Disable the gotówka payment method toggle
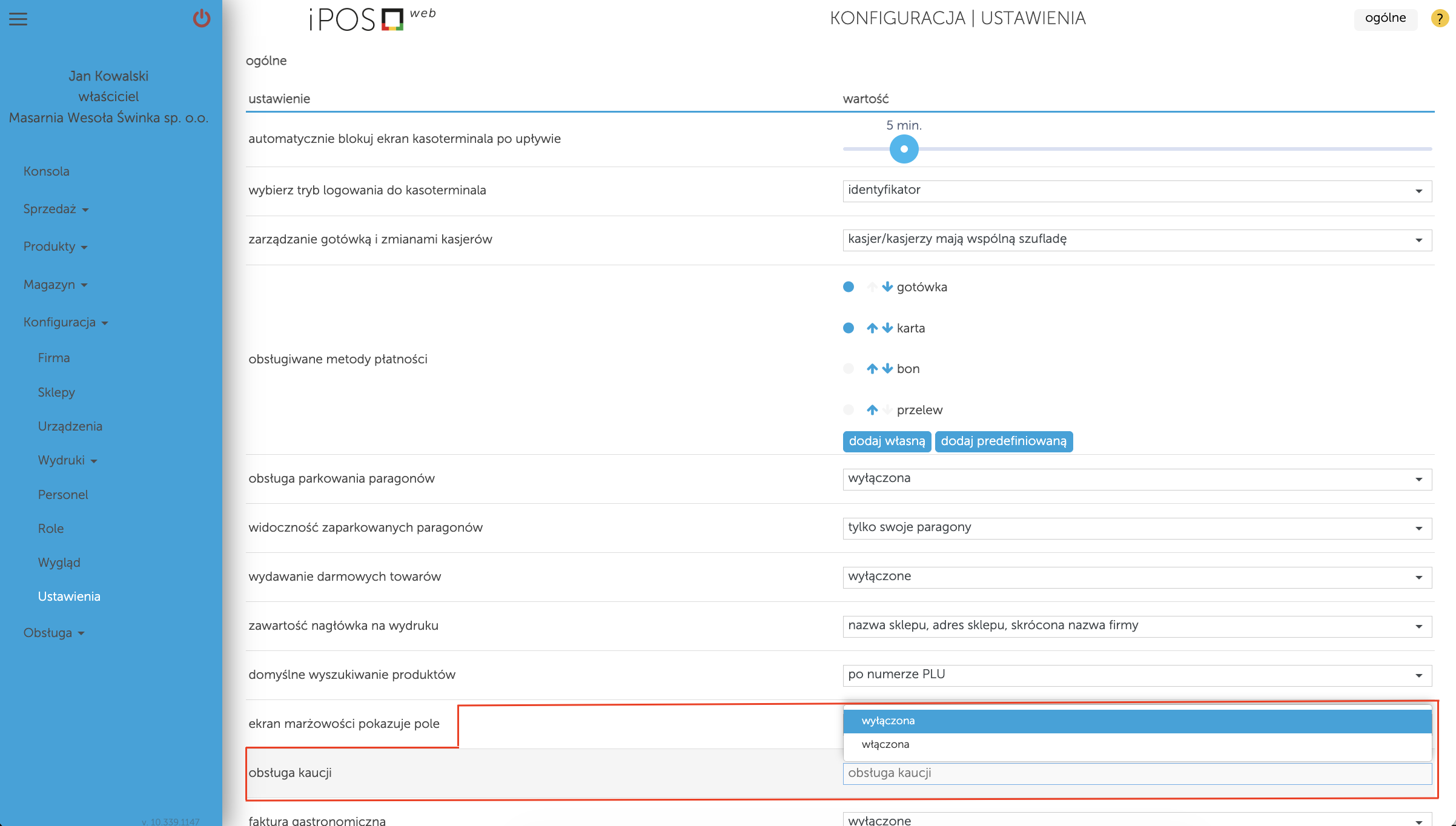 point(849,287)
